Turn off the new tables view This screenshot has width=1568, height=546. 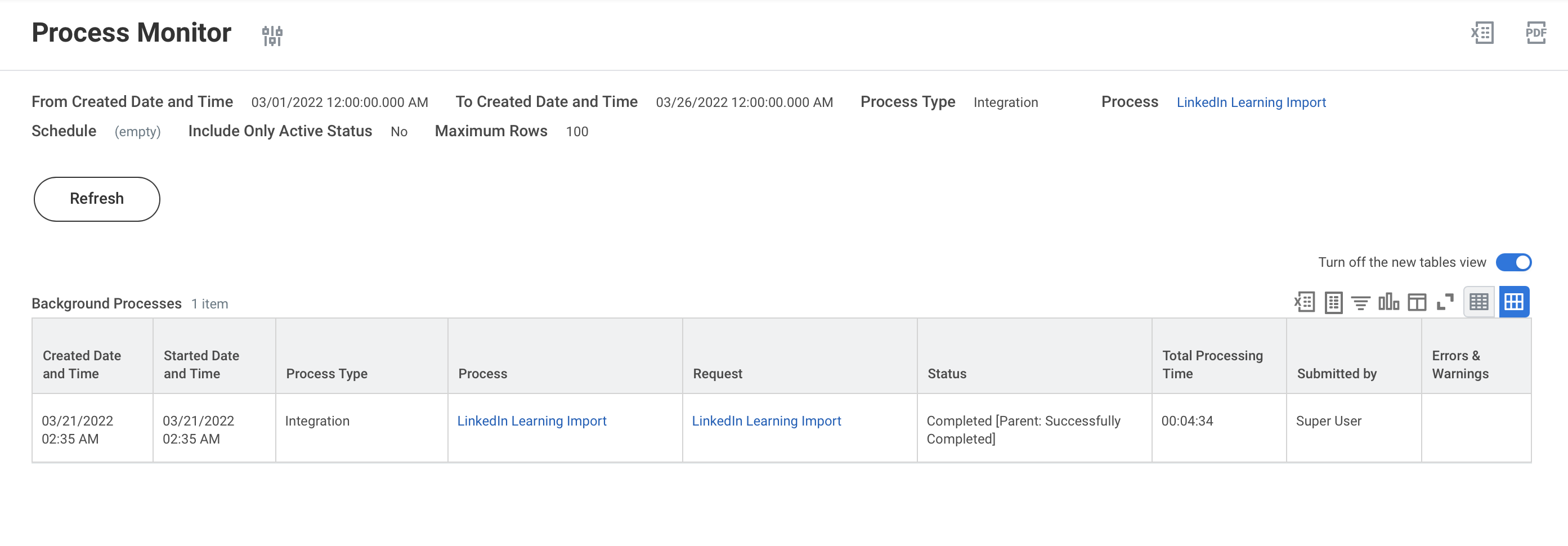point(1515,262)
